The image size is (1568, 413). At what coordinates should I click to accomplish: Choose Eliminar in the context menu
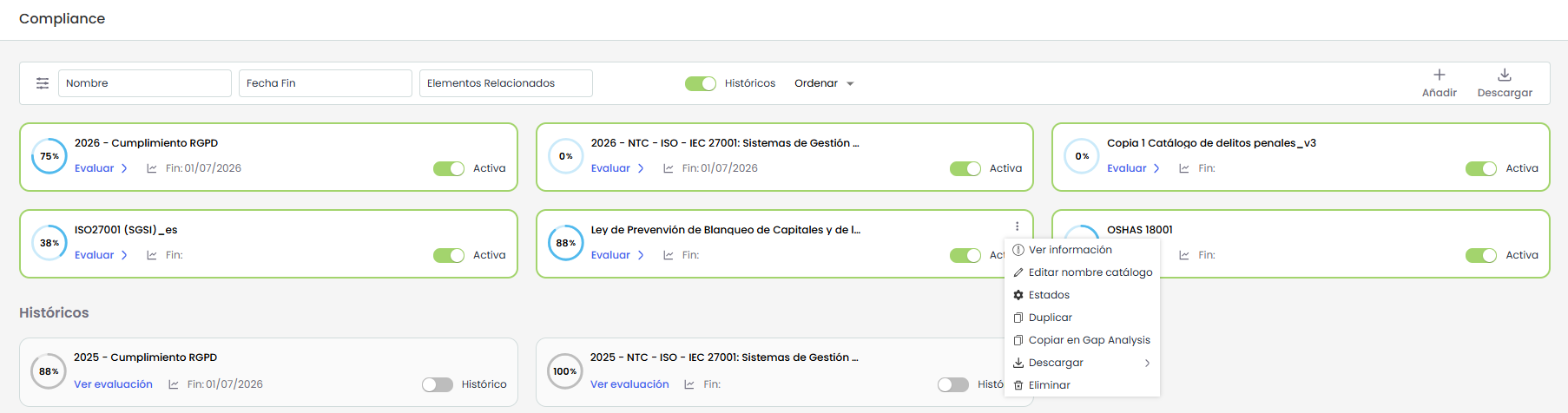[x=1049, y=385]
